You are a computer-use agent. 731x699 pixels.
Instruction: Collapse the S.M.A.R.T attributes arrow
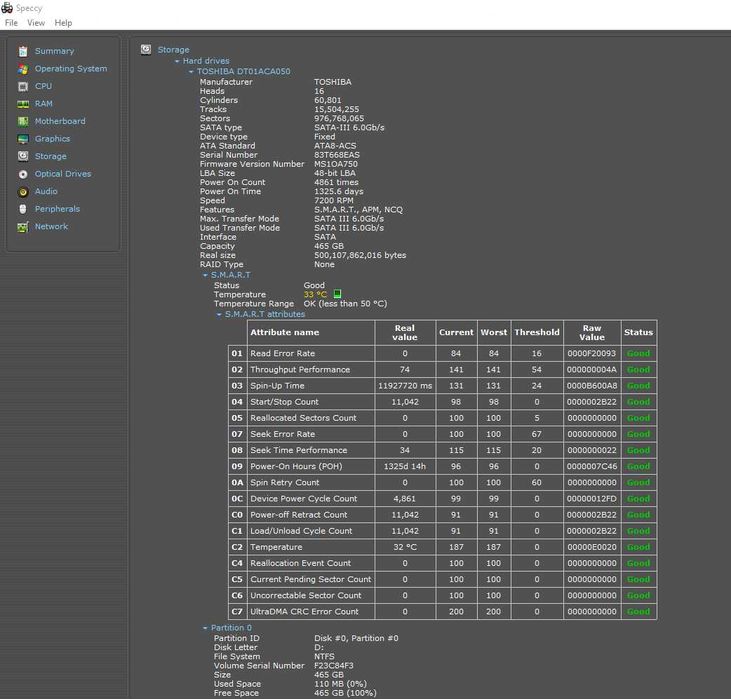point(219,315)
